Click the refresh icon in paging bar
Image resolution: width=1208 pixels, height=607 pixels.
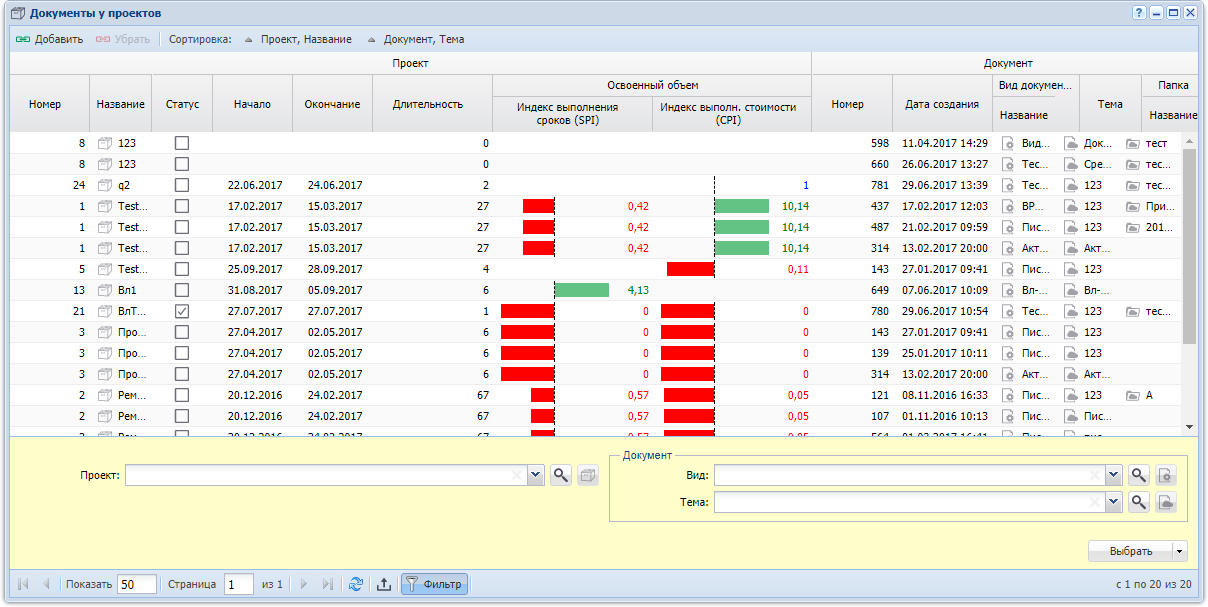point(356,584)
